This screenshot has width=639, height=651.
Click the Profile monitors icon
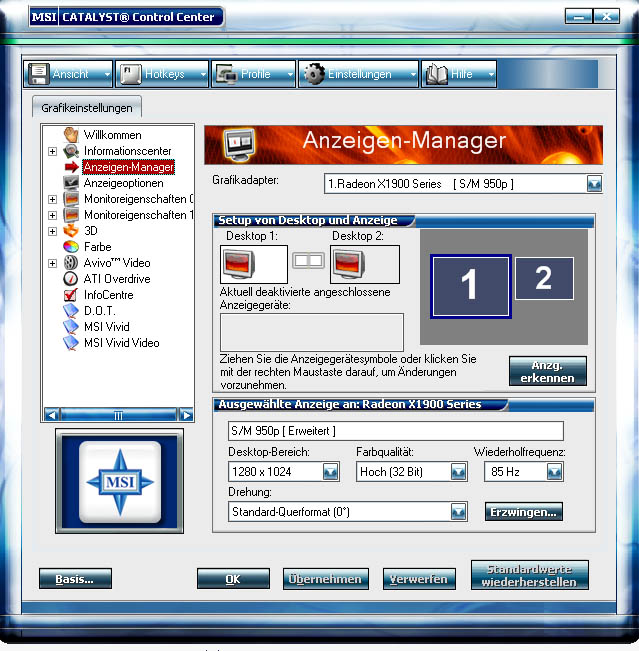(226, 74)
